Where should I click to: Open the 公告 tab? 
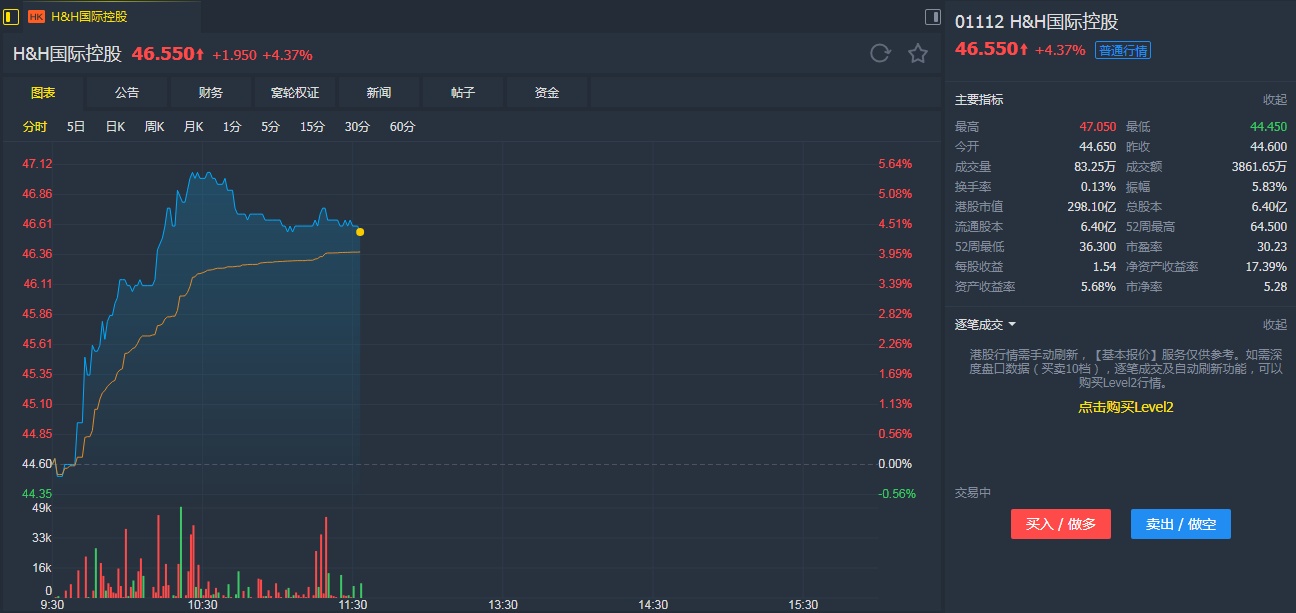pos(127,93)
